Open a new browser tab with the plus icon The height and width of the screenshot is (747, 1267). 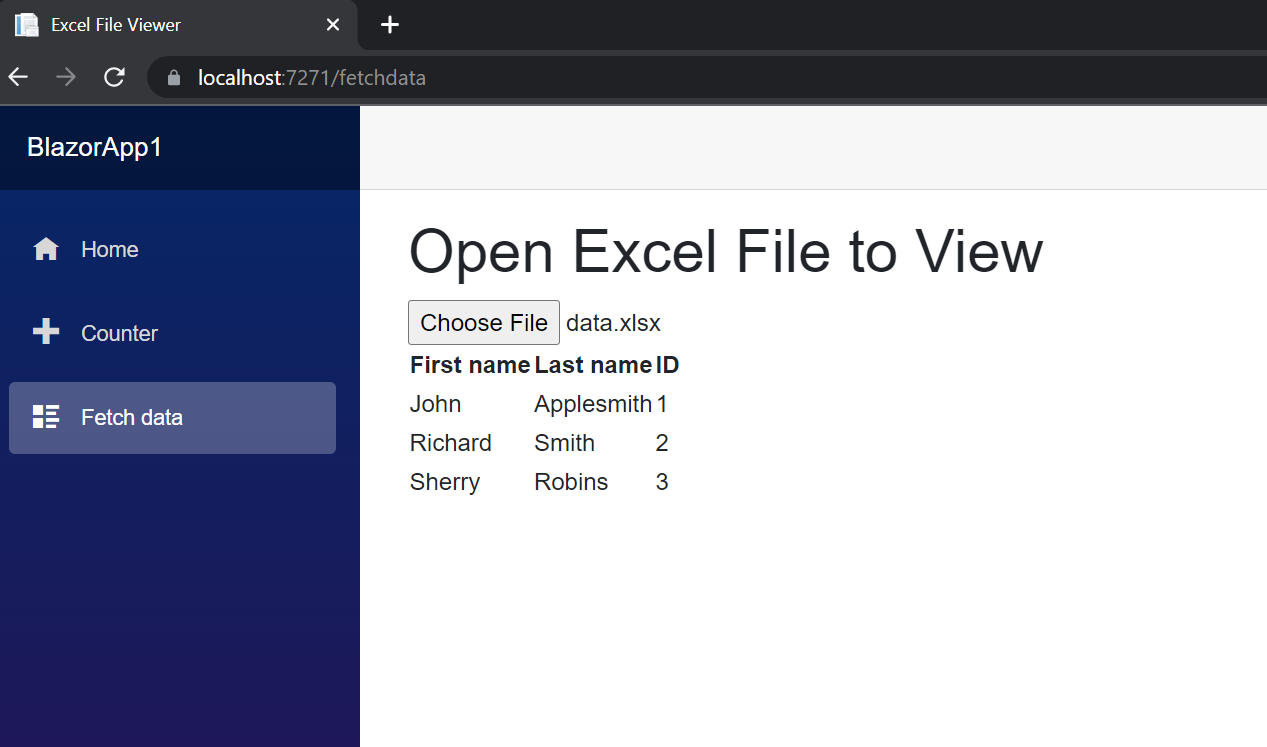click(389, 24)
